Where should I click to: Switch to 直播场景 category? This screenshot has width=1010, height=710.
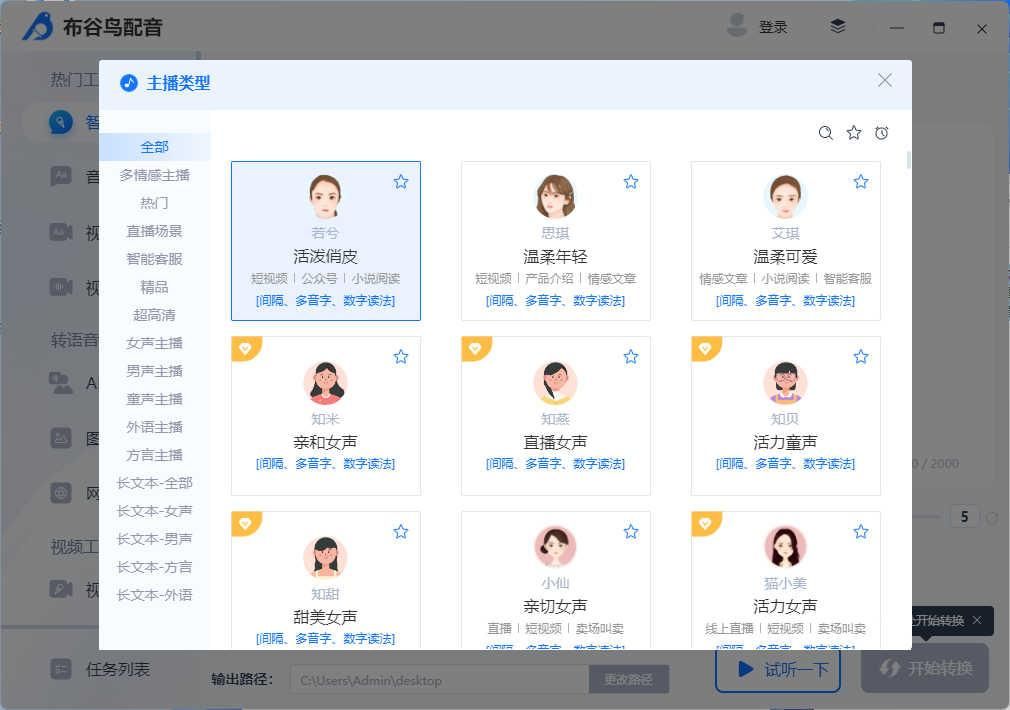coord(155,231)
